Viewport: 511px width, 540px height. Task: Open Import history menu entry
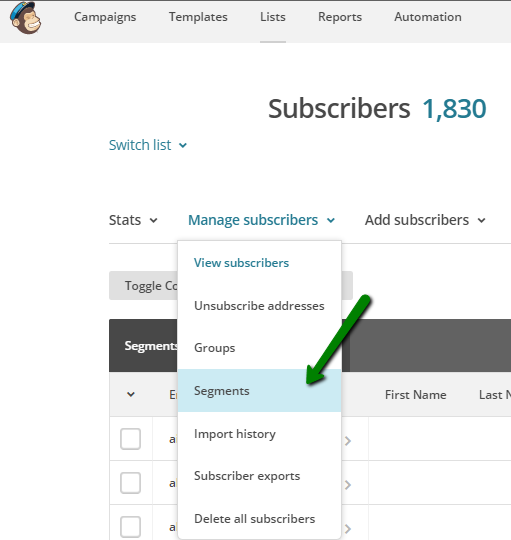235,434
